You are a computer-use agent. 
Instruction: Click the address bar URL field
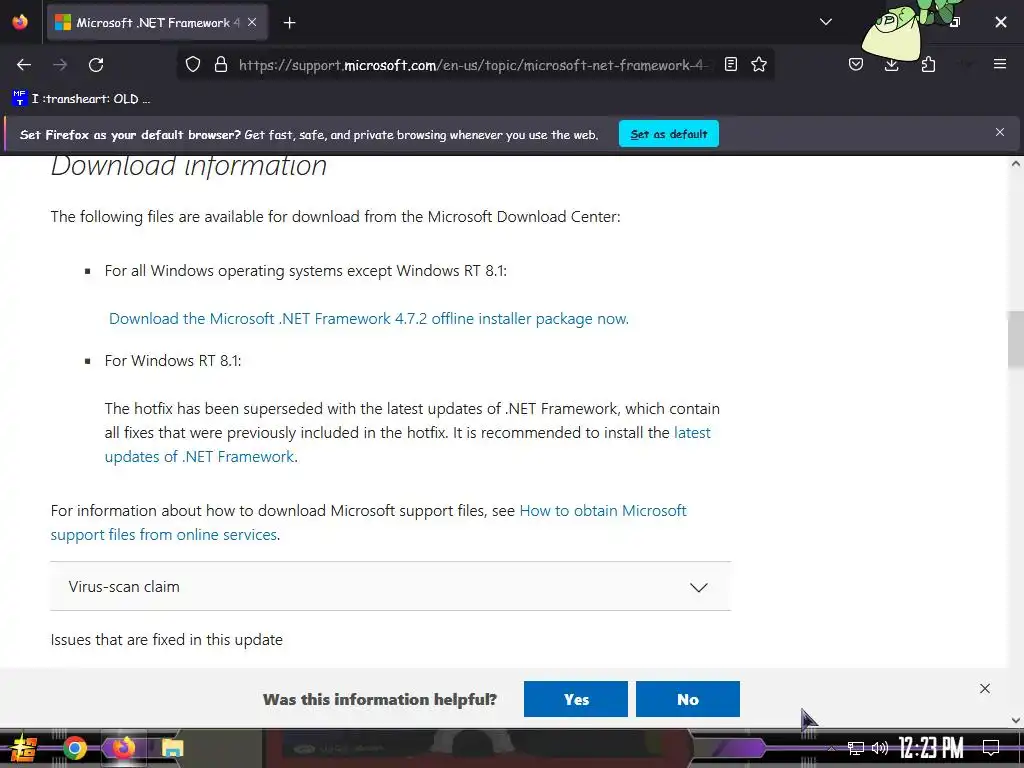473,65
